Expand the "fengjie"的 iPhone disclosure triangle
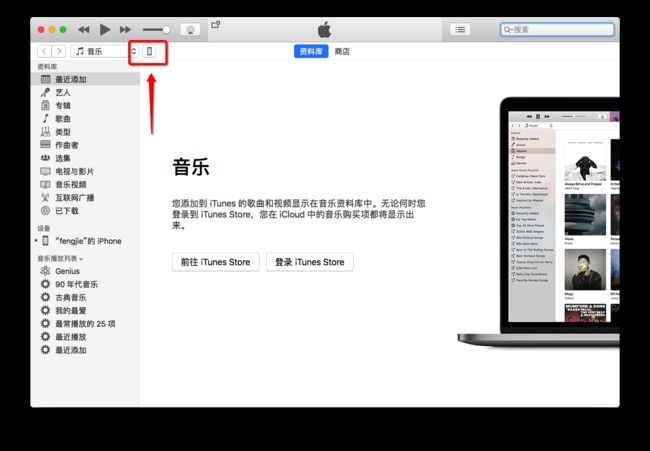The image size is (650, 451). tap(36, 240)
